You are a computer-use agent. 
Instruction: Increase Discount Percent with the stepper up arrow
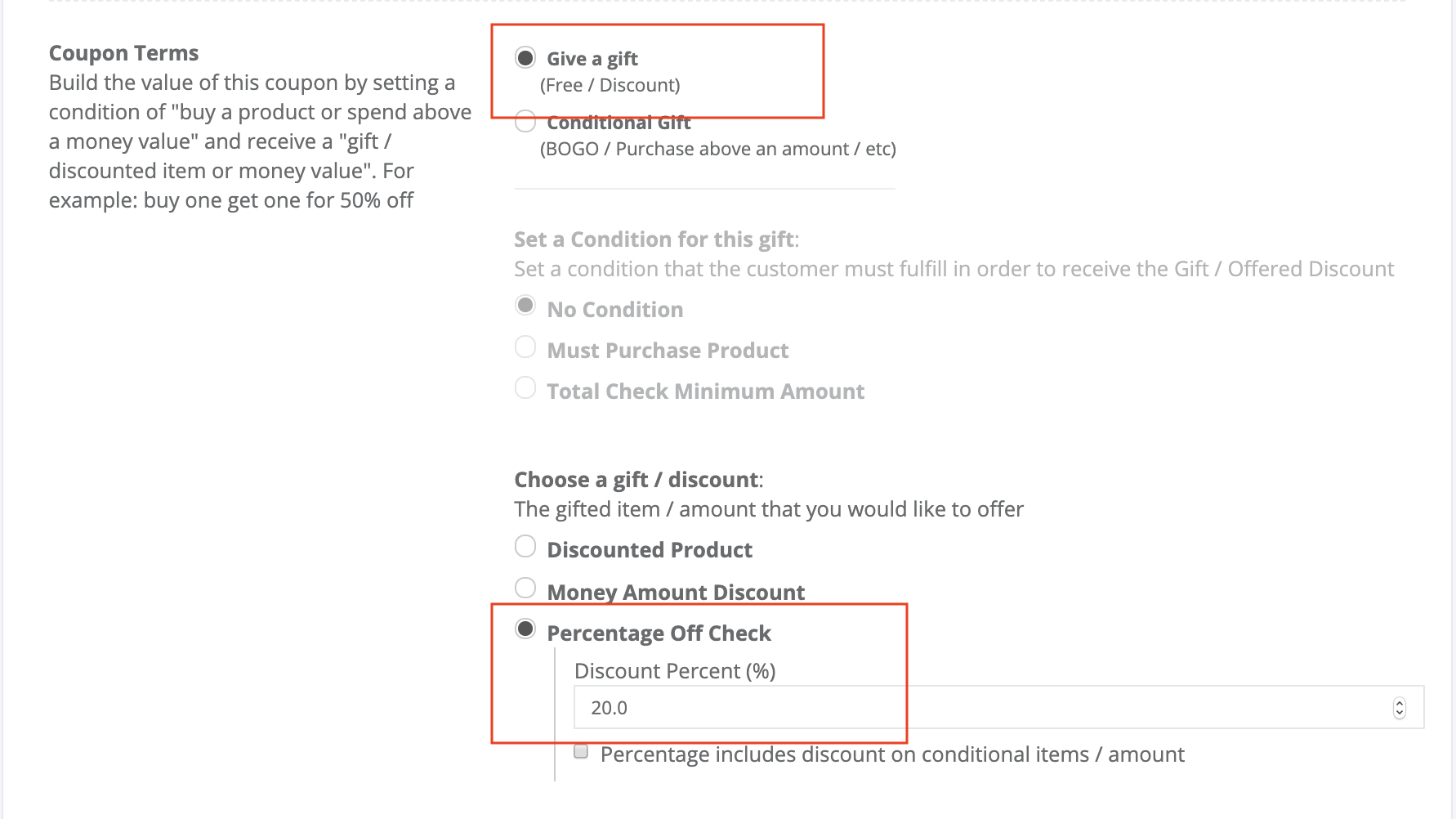click(x=1400, y=702)
